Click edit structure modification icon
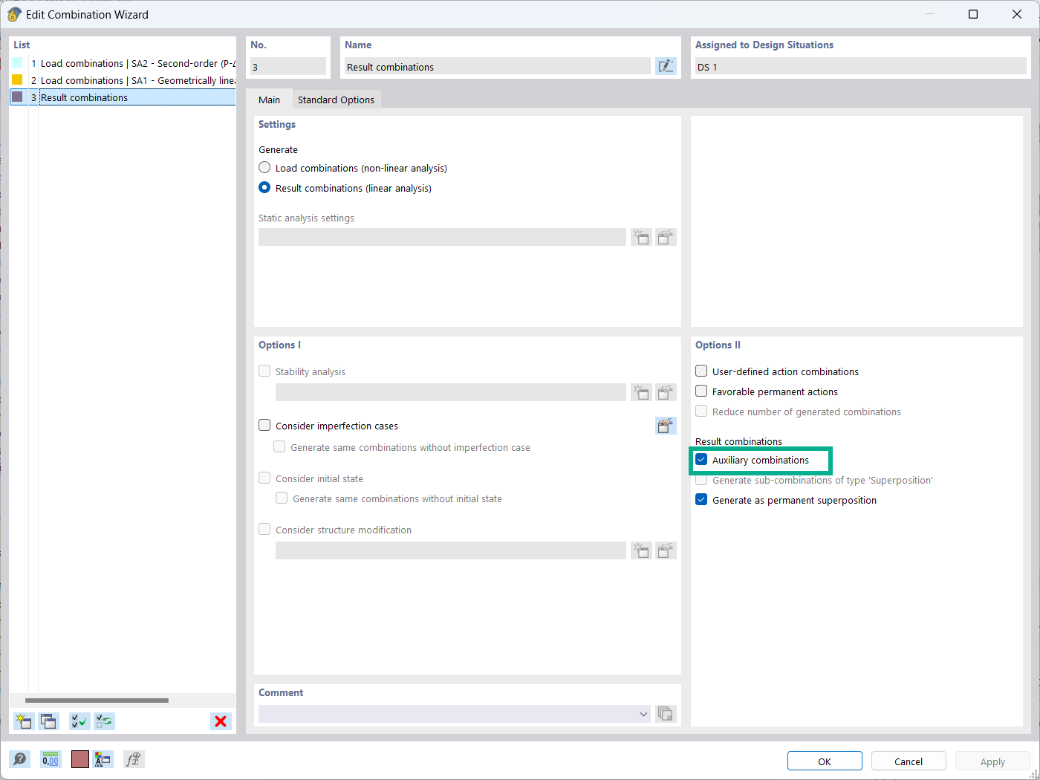 tap(665, 551)
